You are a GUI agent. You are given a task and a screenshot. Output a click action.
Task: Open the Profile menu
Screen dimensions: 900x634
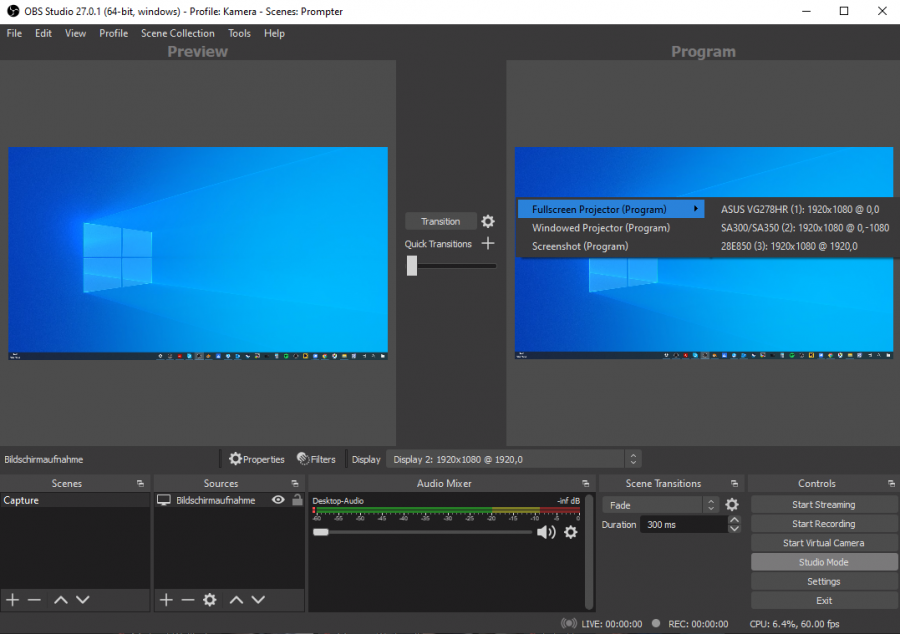[x=114, y=33]
